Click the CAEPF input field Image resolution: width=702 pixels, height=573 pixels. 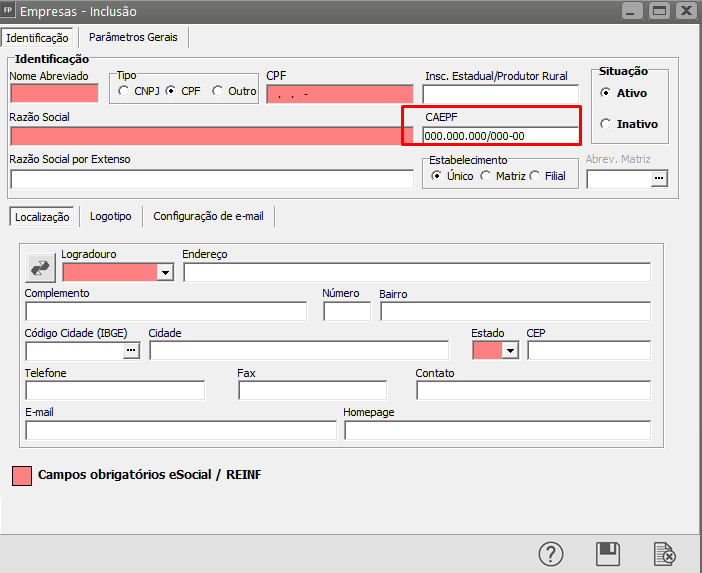point(500,136)
